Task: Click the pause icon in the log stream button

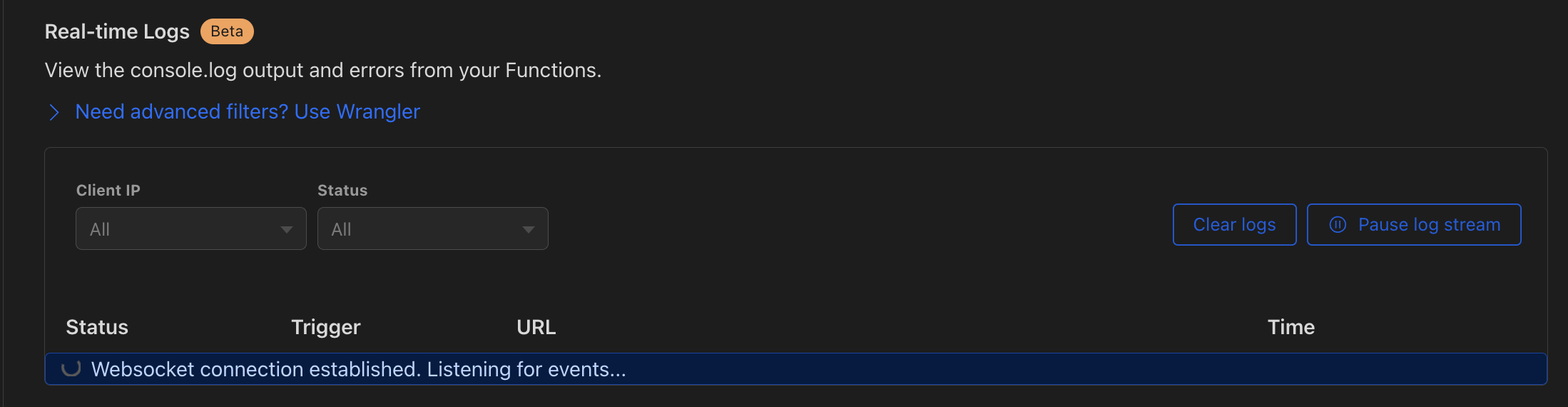Action: point(1338,225)
